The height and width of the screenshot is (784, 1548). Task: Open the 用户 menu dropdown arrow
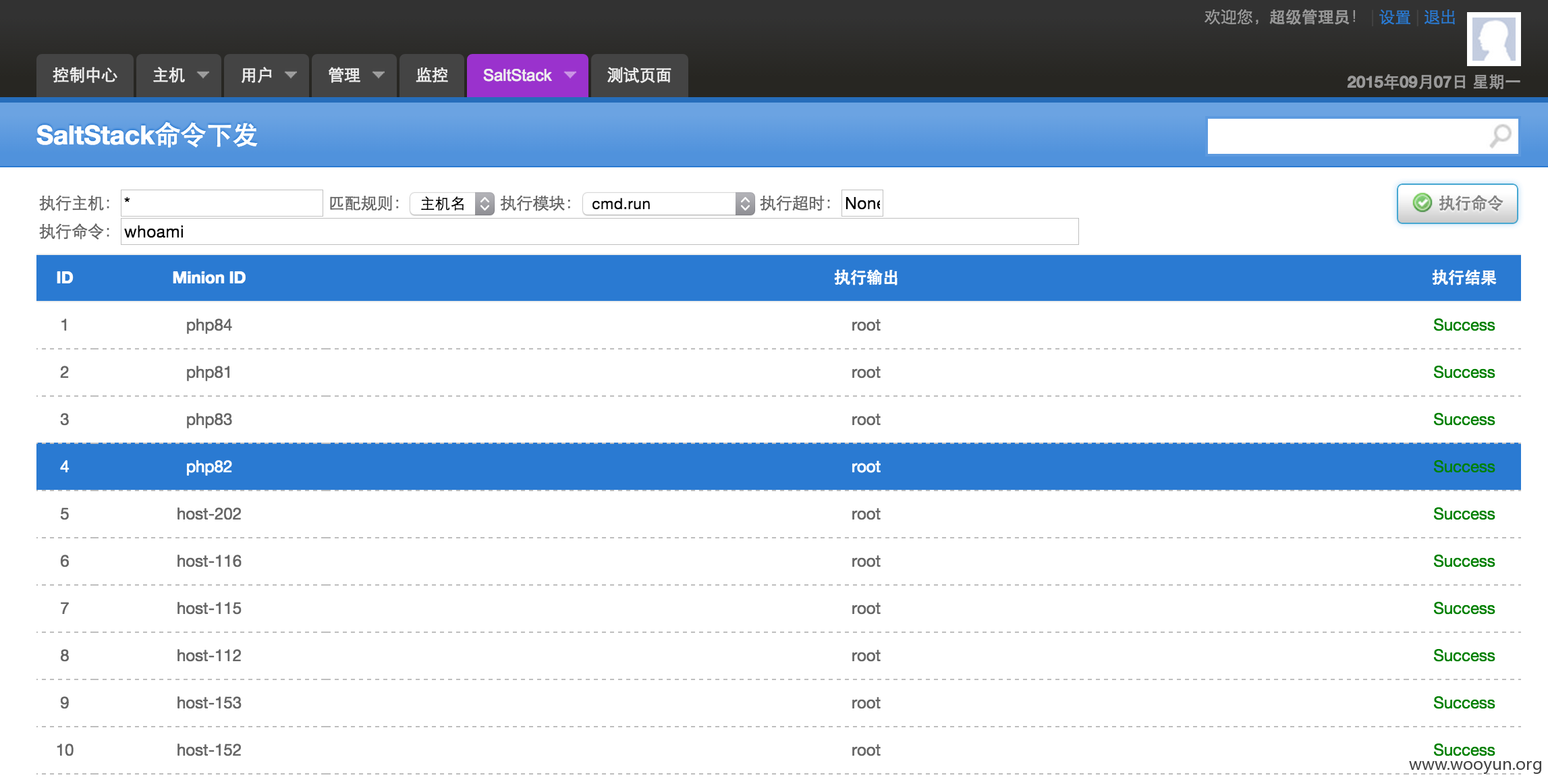(x=291, y=75)
